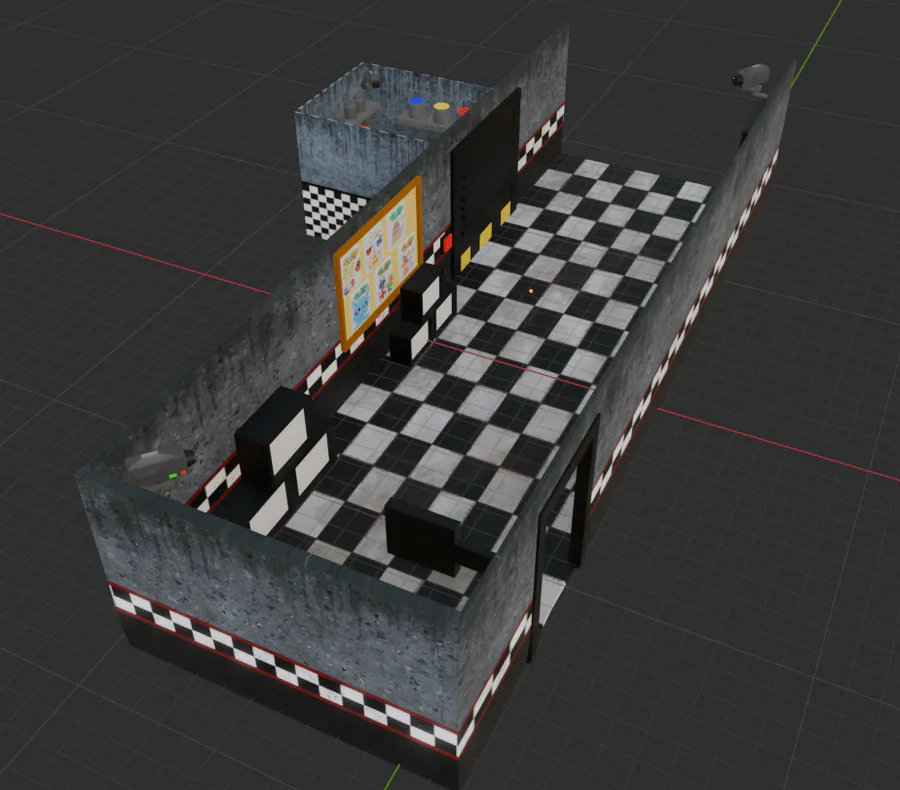This screenshot has height=790, width=900.
Task: Select the gray cylinders on the box top
Action: pyautogui.click(x=356, y=109)
